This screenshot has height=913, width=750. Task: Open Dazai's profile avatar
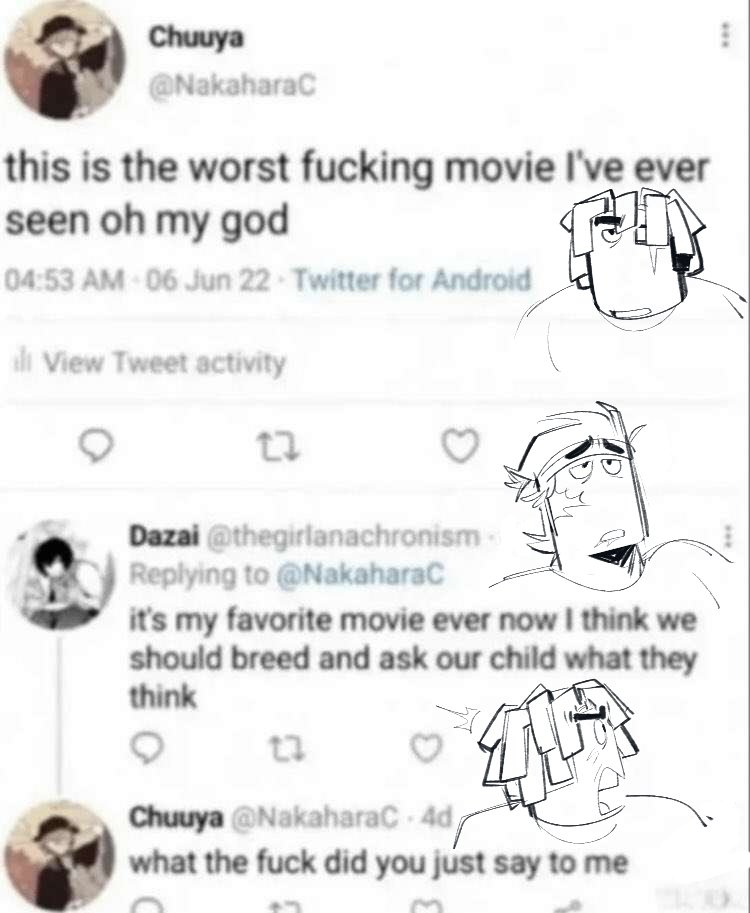60,574
